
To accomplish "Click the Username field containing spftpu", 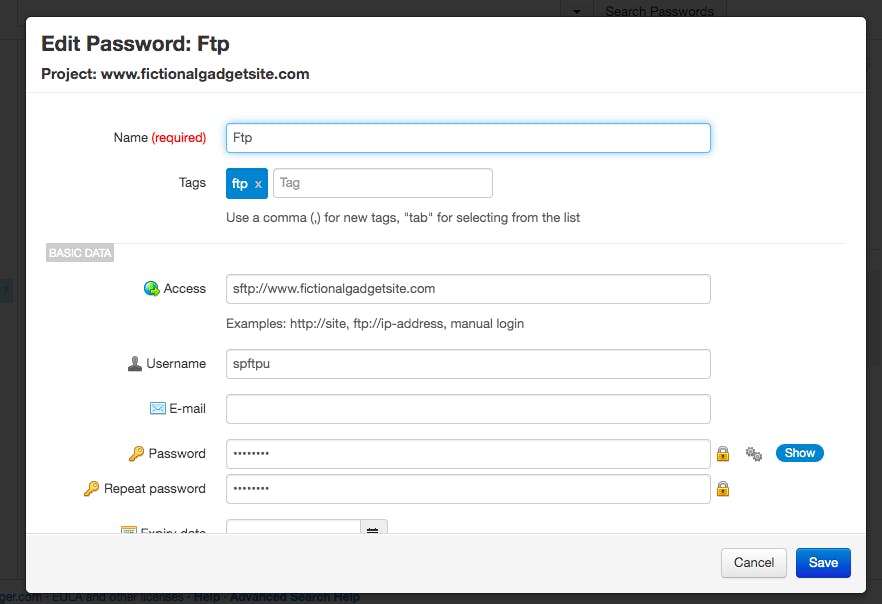I will click(468, 364).
